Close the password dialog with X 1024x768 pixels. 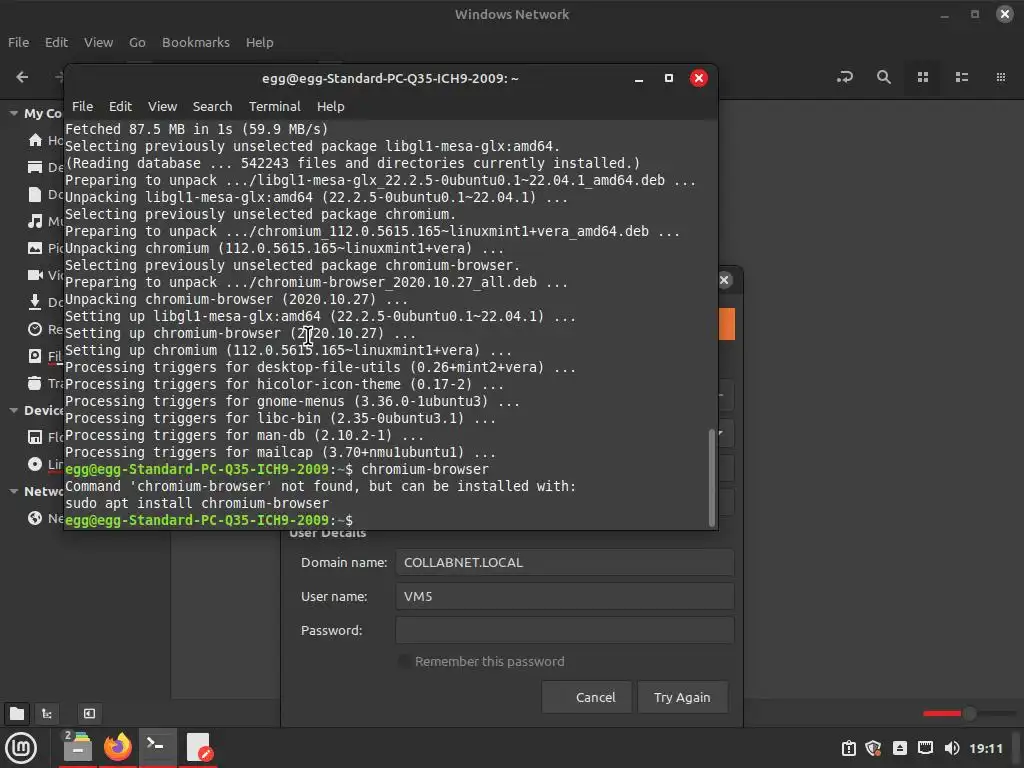[x=724, y=280]
